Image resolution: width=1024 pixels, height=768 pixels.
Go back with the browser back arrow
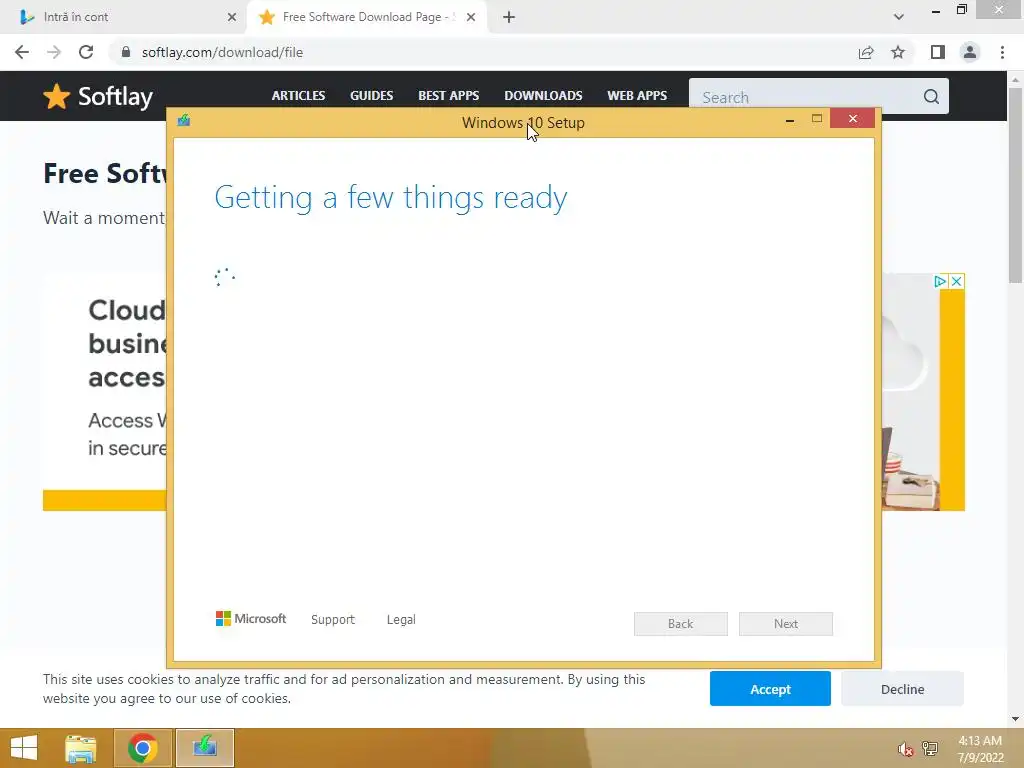pos(22,52)
